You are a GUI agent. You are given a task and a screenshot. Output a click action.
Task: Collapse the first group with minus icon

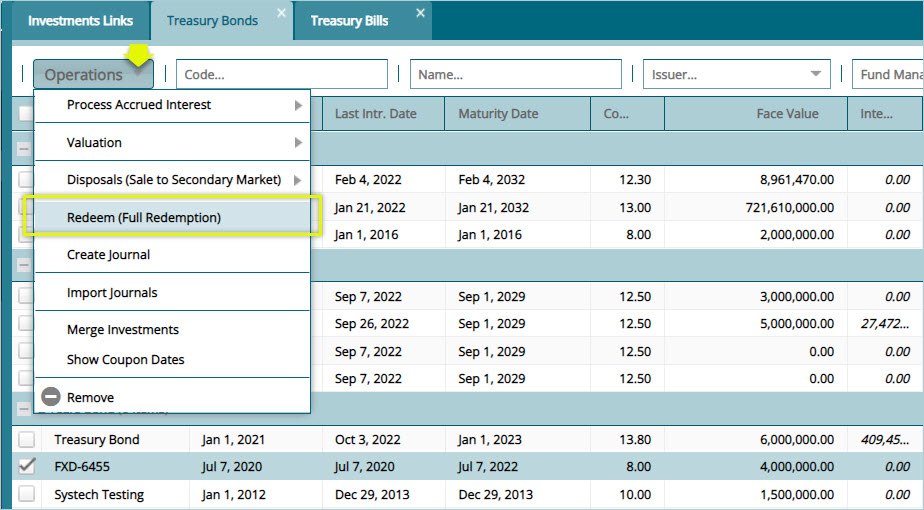(23, 149)
